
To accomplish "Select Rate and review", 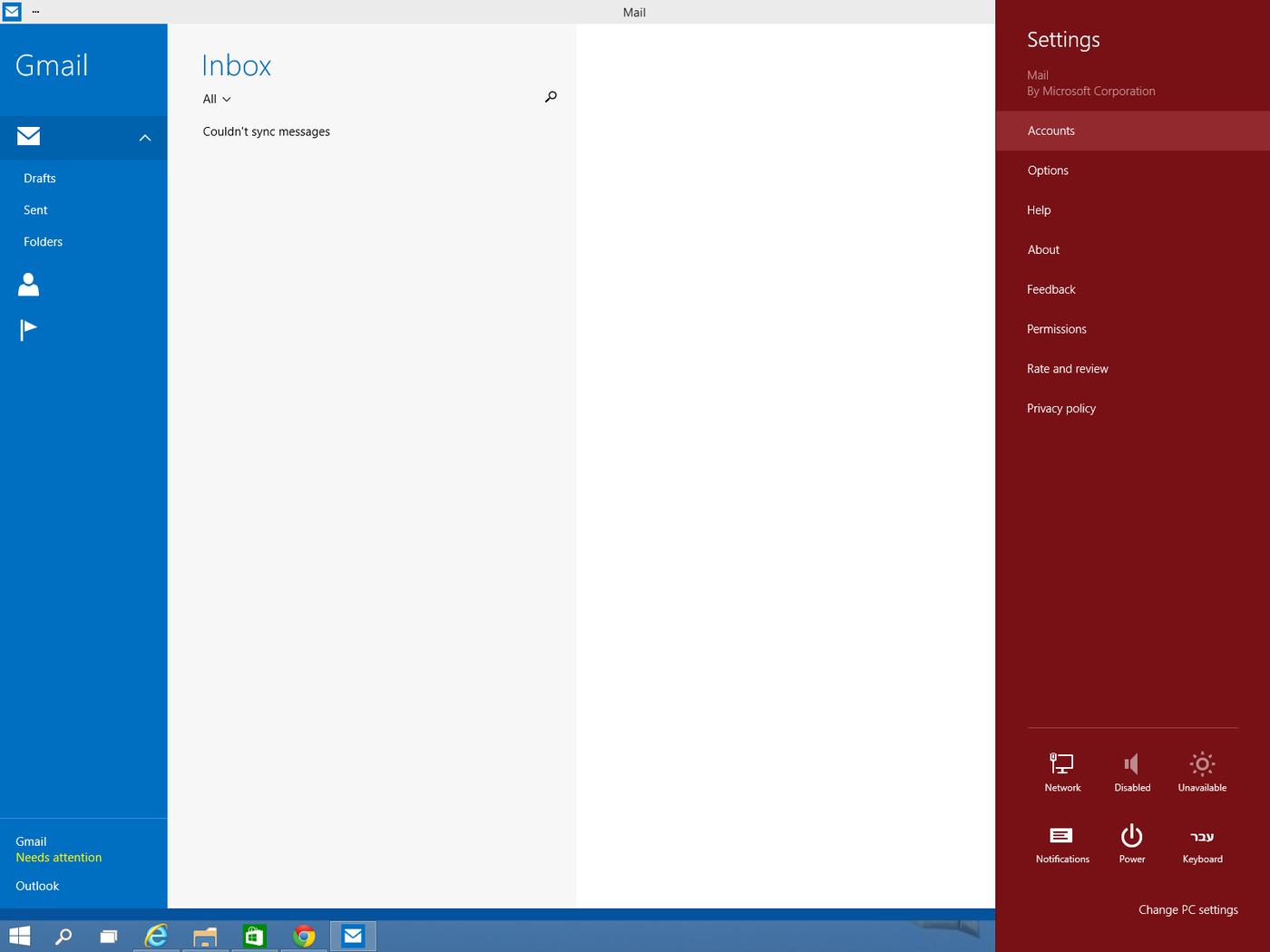I will tap(1068, 368).
